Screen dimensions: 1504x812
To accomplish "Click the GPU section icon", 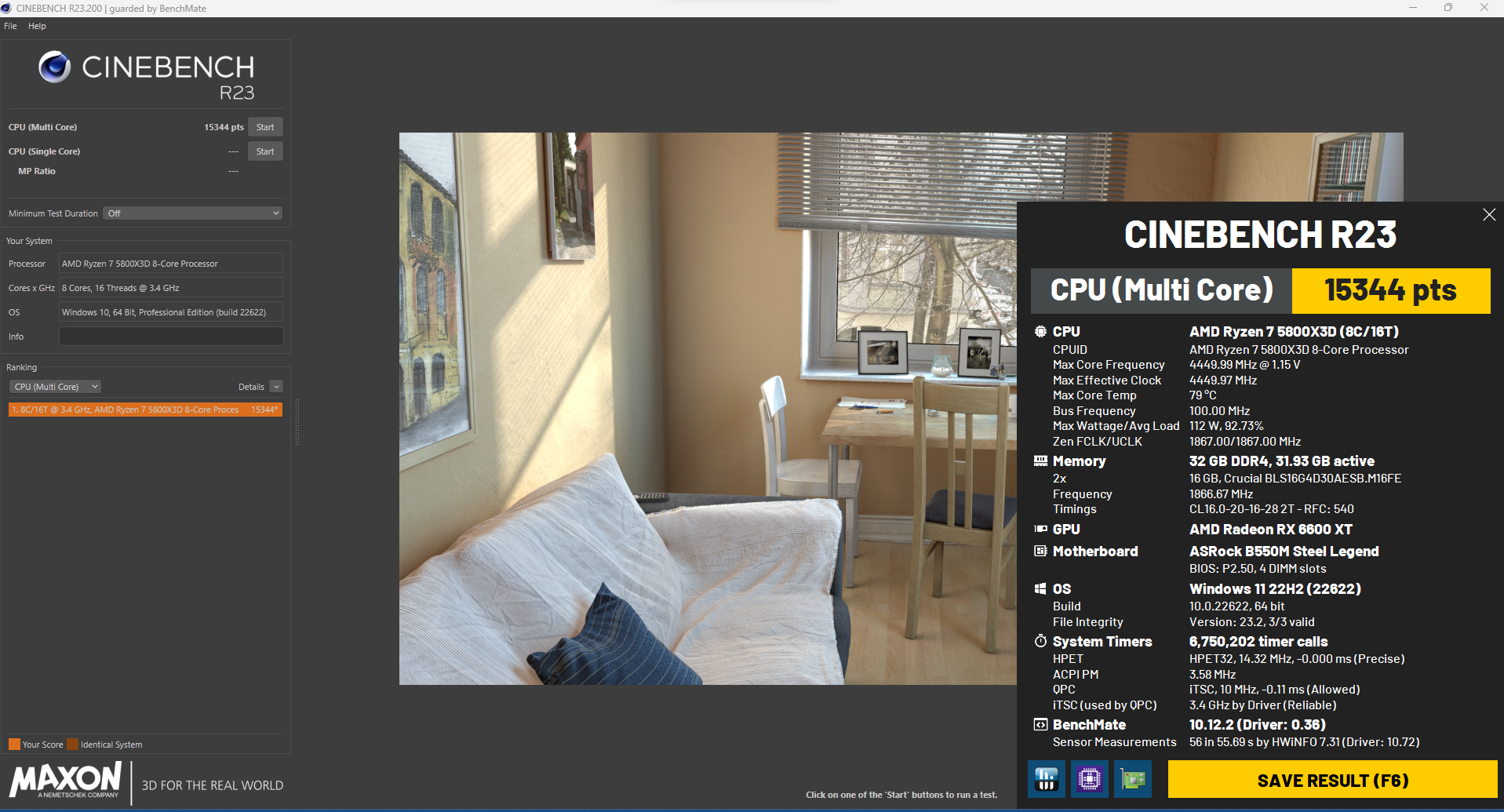I will point(1040,530).
